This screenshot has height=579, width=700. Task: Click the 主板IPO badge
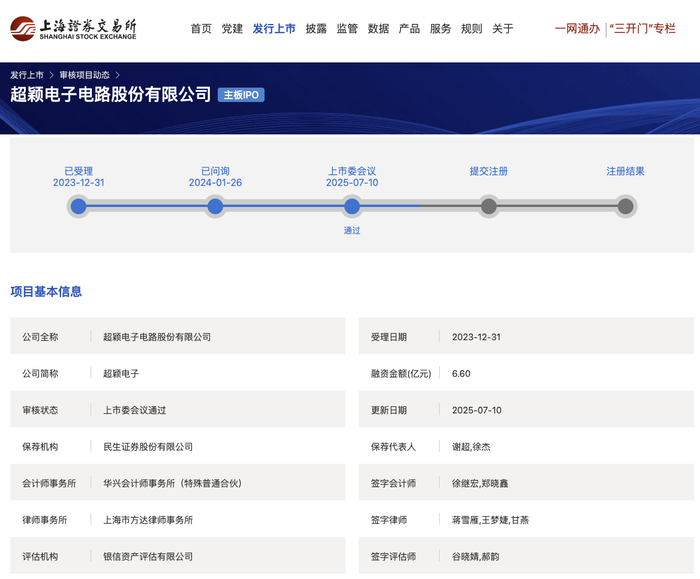(x=241, y=95)
